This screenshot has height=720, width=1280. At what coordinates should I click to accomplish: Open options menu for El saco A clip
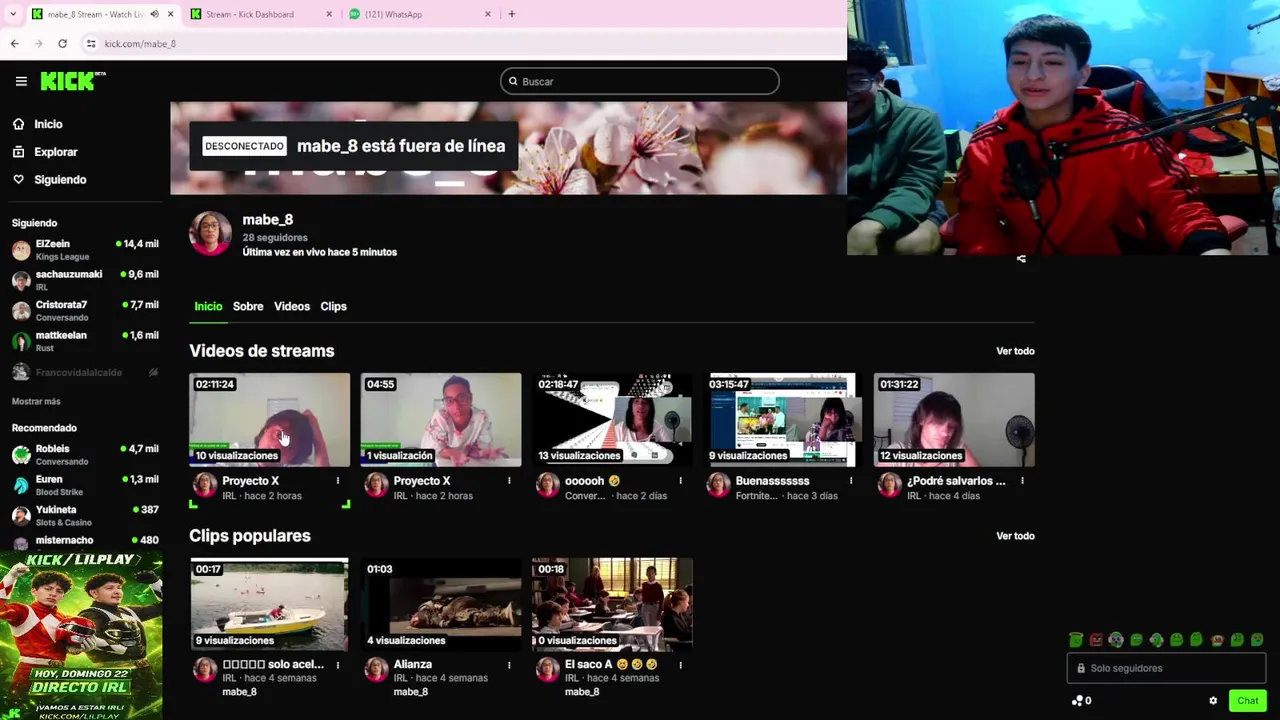pyautogui.click(x=680, y=664)
